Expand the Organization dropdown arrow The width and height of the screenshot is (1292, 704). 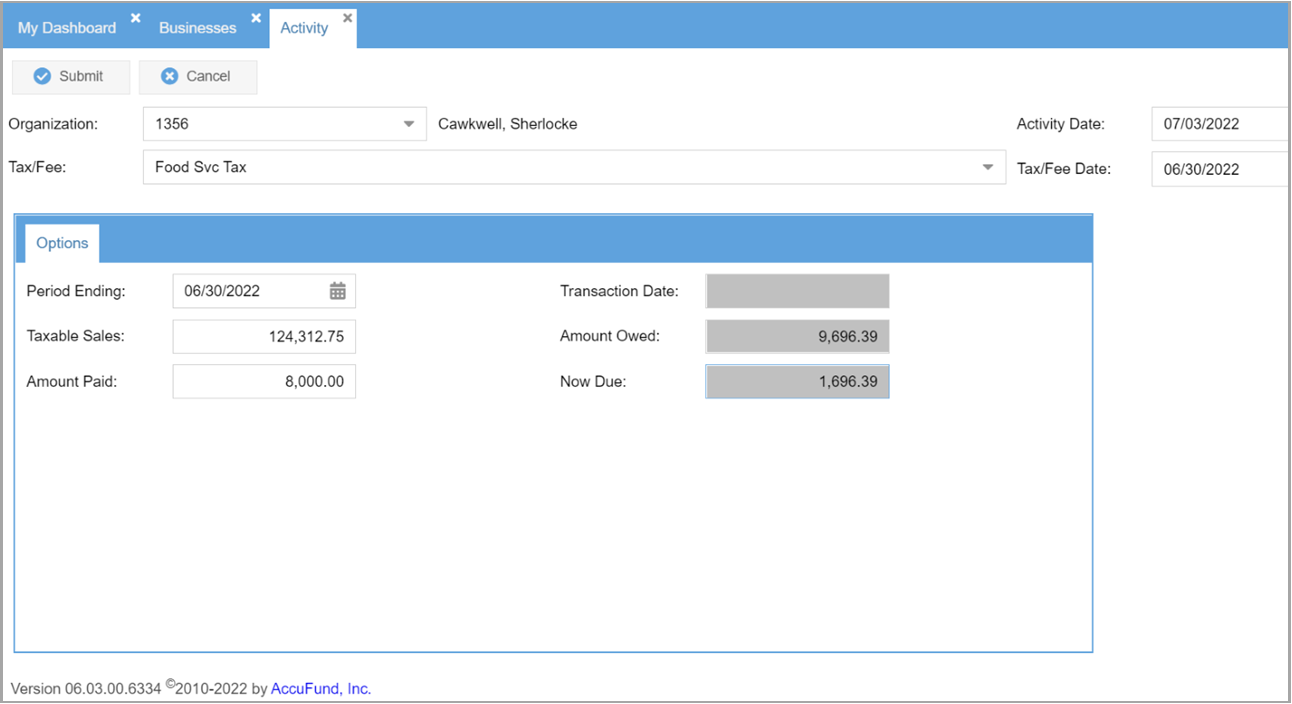pyautogui.click(x=408, y=124)
